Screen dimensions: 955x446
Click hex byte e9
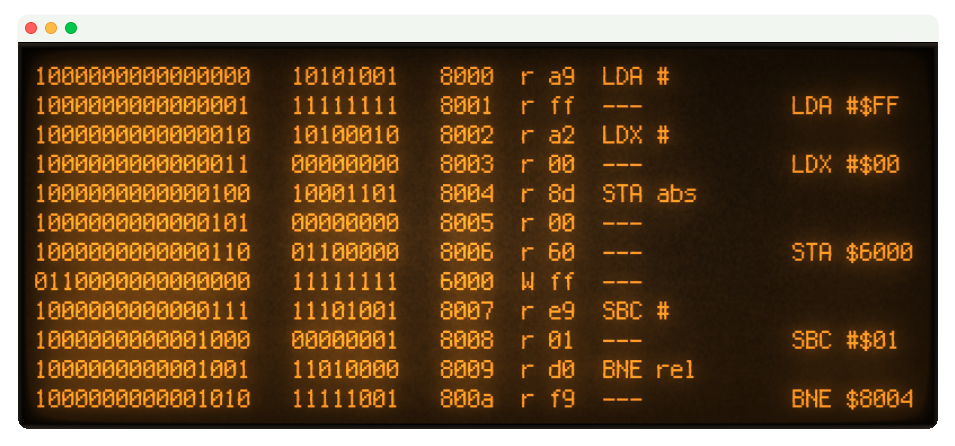pos(562,311)
